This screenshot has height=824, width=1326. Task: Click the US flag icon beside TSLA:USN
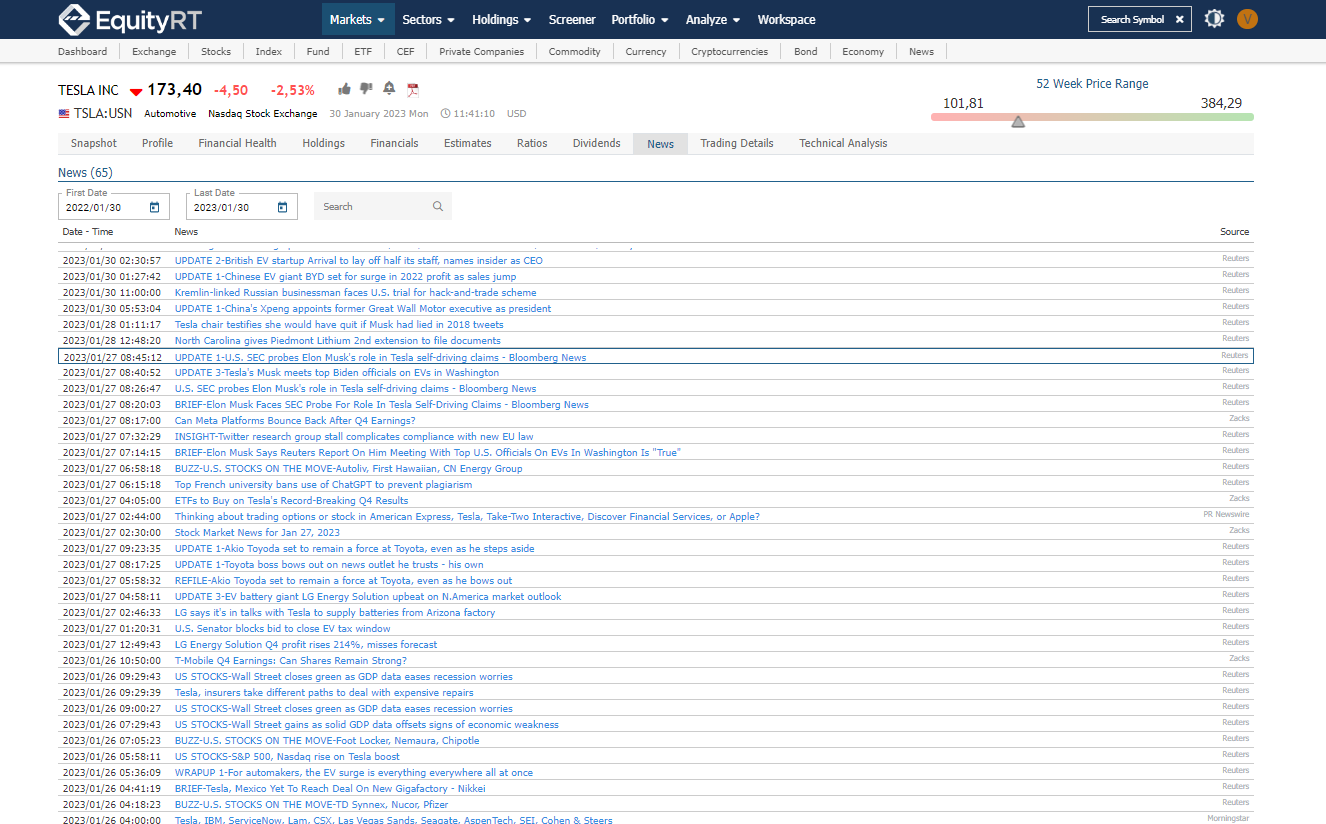click(64, 114)
